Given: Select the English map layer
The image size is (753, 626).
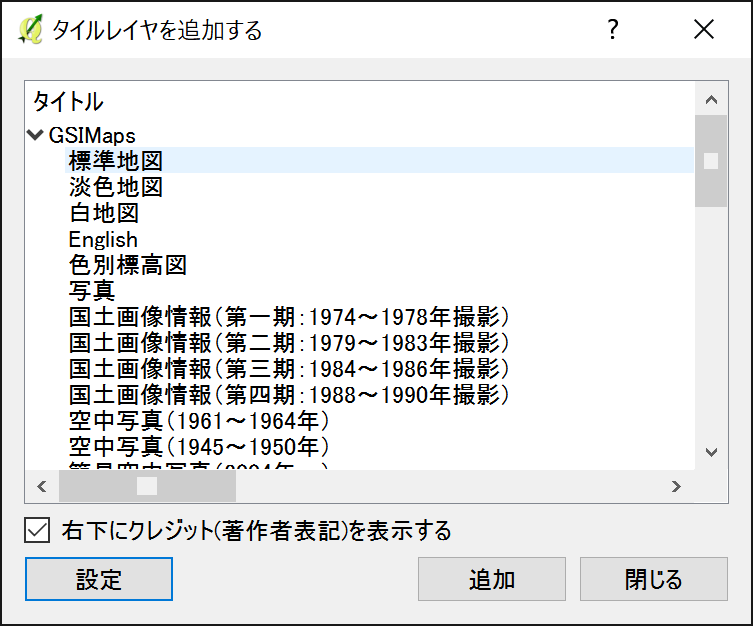Looking at the screenshot, I should [x=103, y=239].
